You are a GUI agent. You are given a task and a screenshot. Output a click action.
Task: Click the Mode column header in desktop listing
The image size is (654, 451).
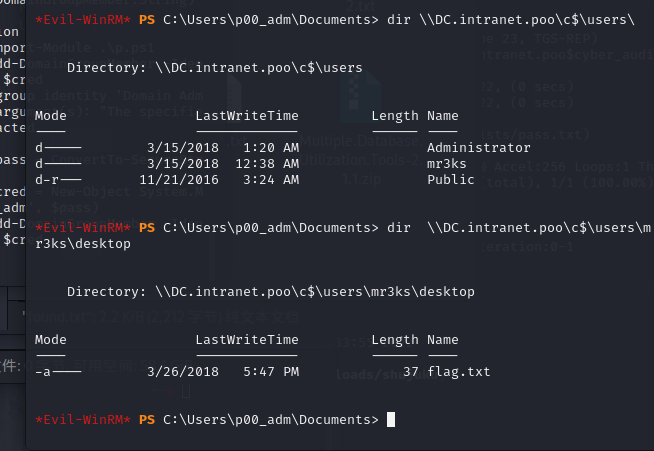pyautogui.click(x=51, y=340)
